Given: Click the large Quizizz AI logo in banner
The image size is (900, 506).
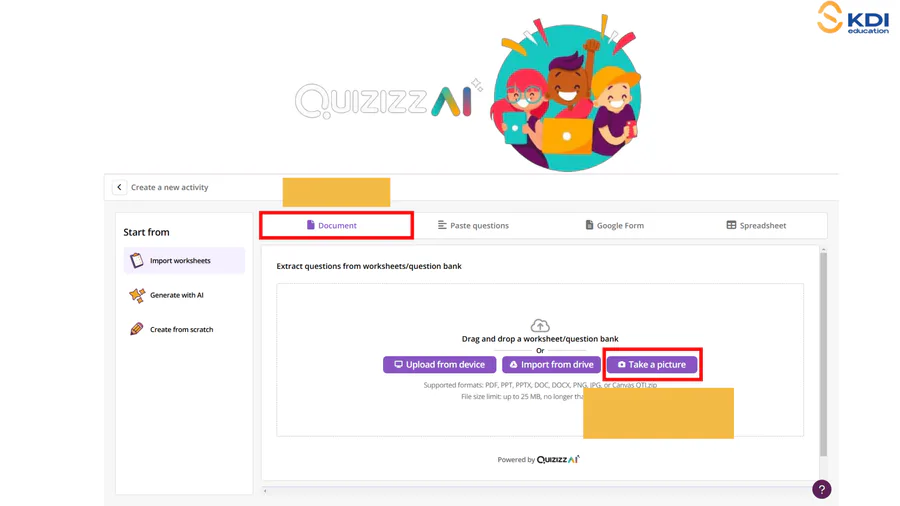Looking at the screenshot, I should (x=385, y=101).
